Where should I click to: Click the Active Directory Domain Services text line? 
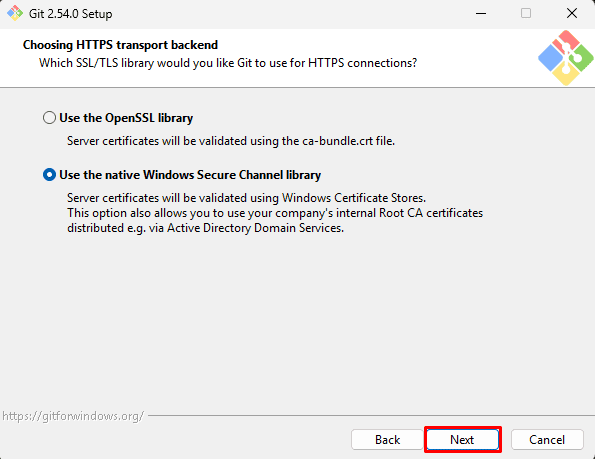(x=206, y=228)
